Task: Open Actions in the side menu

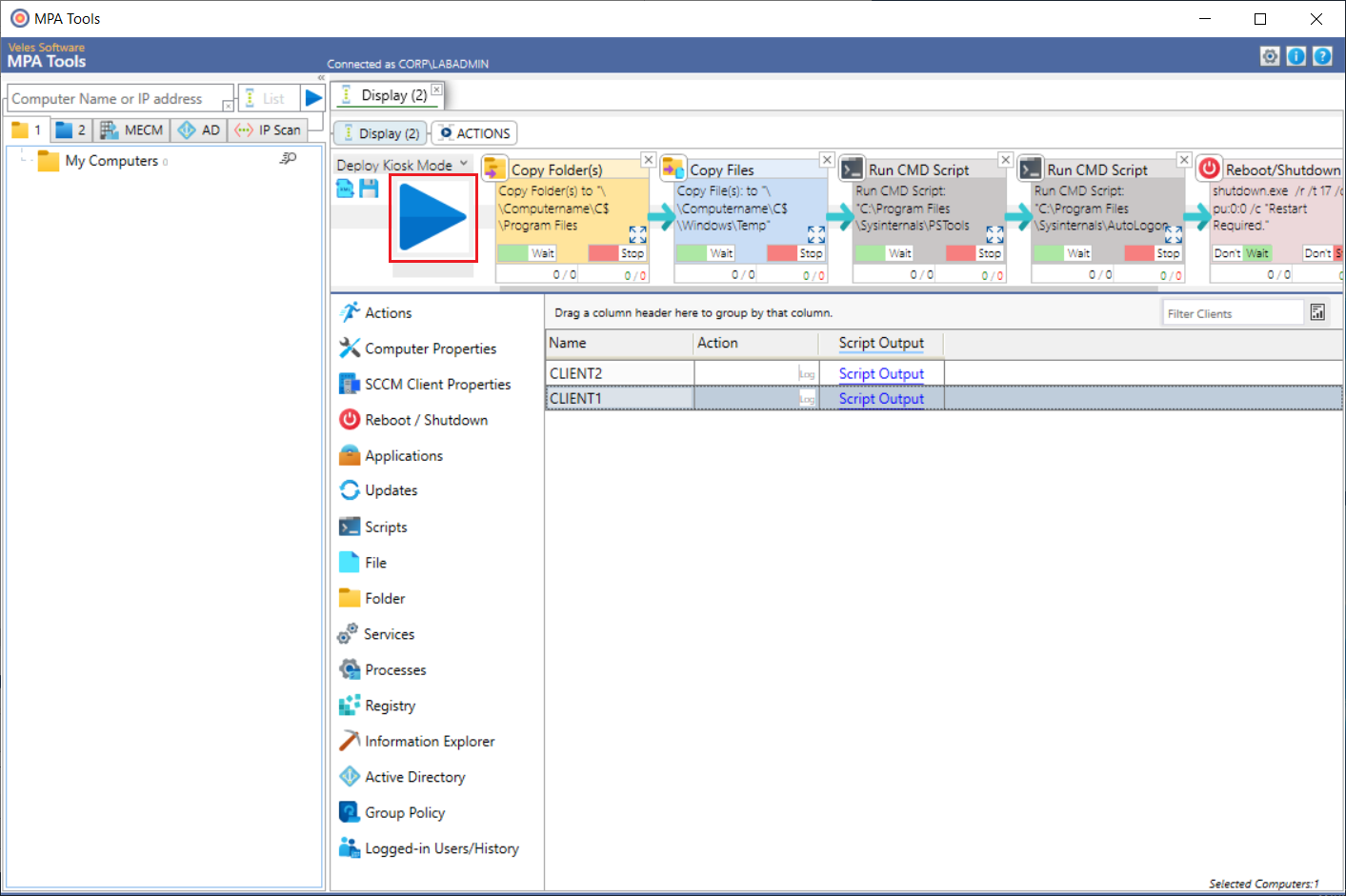Action: (375, 312)
